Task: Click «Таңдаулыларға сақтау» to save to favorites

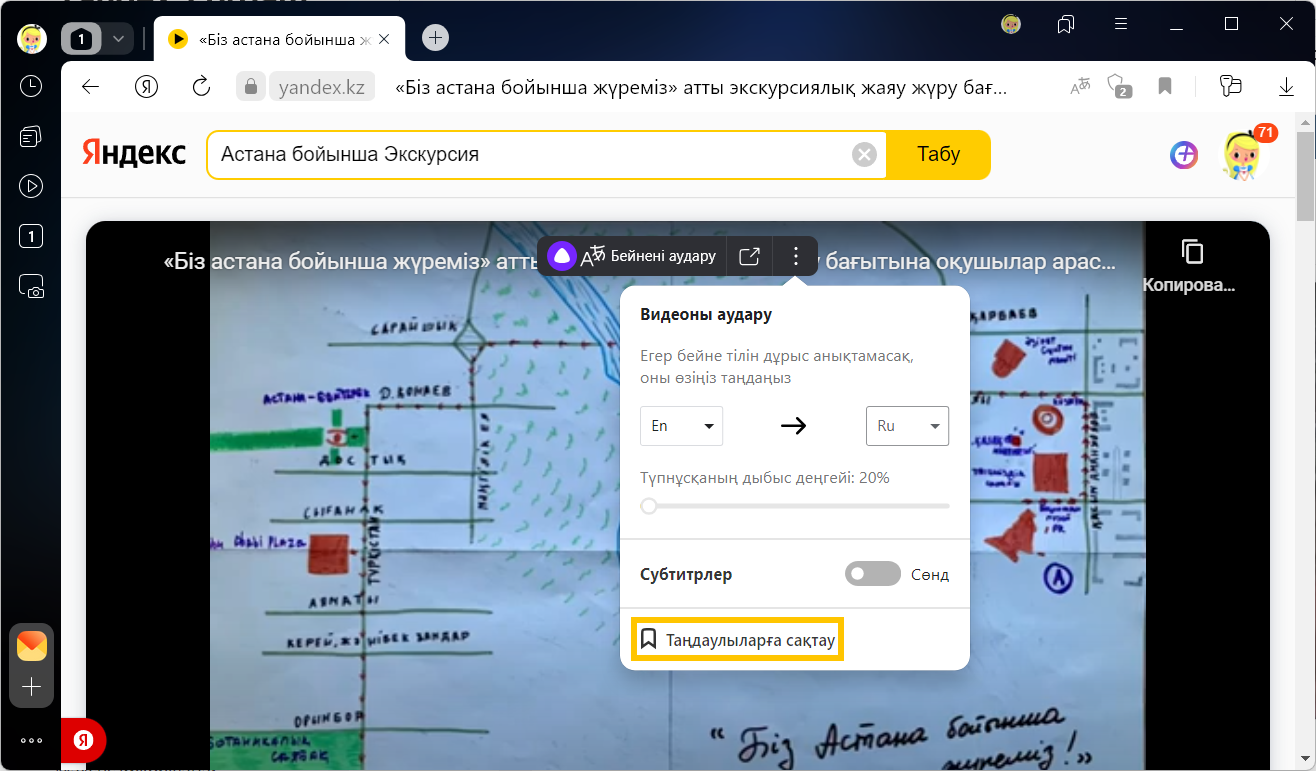Action: tap(738, 639)
